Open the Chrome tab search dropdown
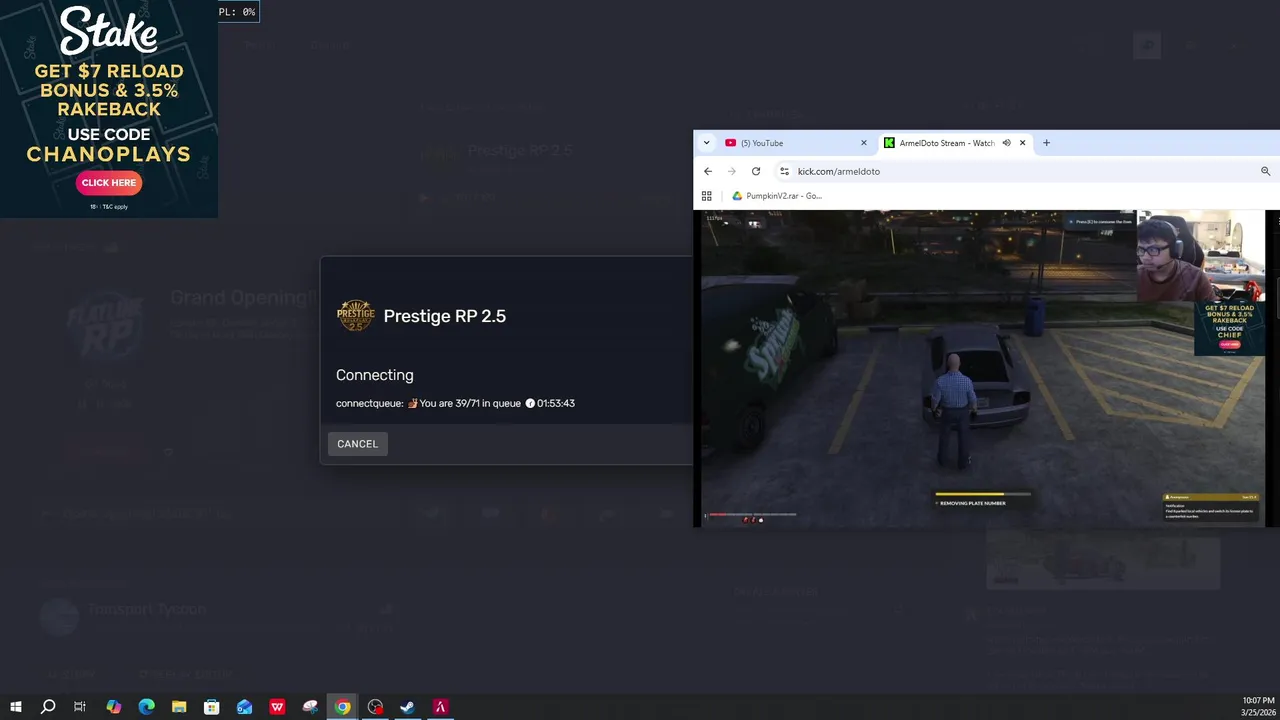Image resolution: width=1280 pixels, height=720 pixels. [x=707, y=143]
